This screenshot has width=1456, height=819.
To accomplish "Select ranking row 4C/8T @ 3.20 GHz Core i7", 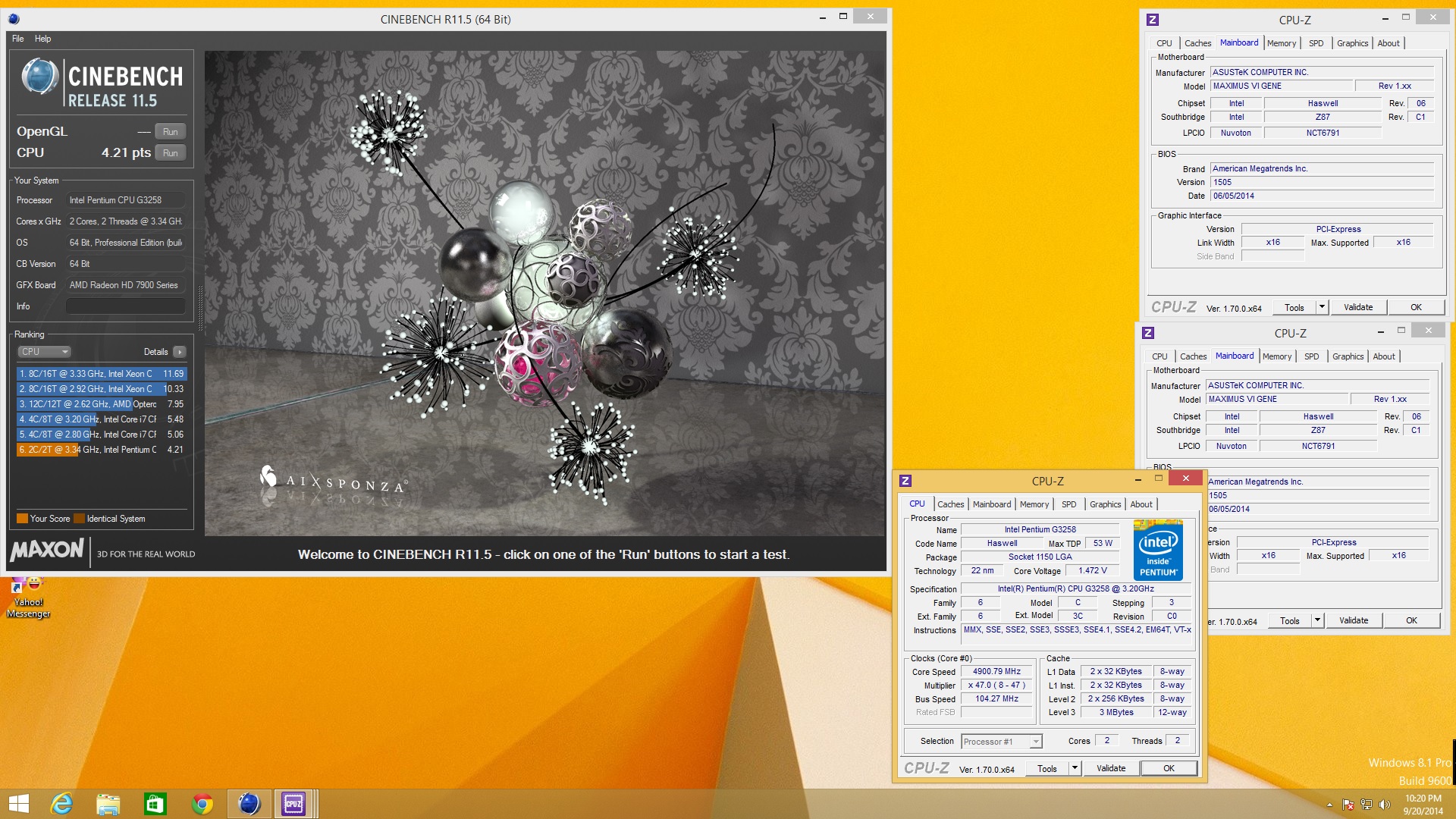I will pos(101,419).
